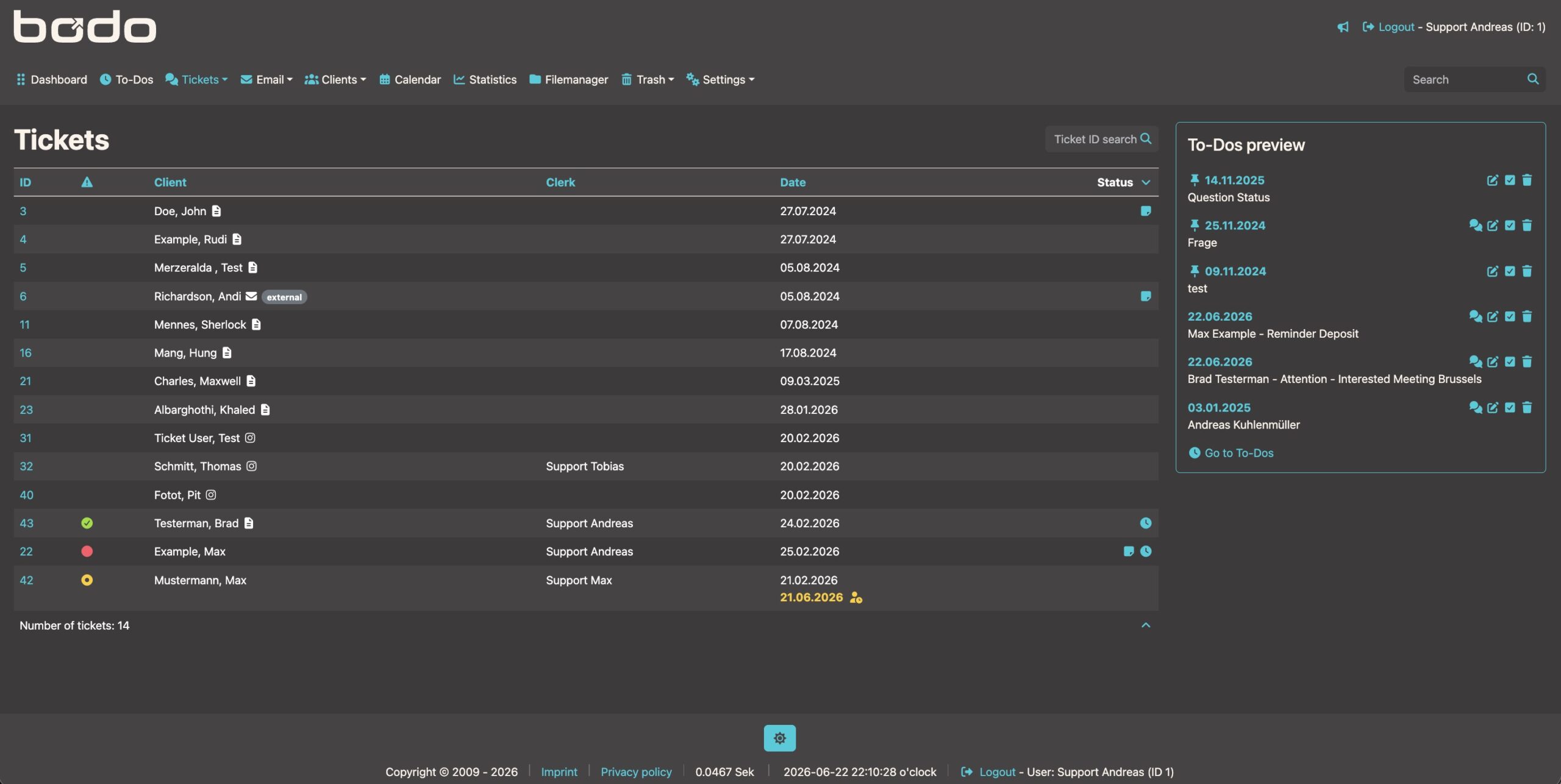Viewport: 1561px width, 784px height.
Task: Open the Tickets dropdown menu
Action: (196, 80)
